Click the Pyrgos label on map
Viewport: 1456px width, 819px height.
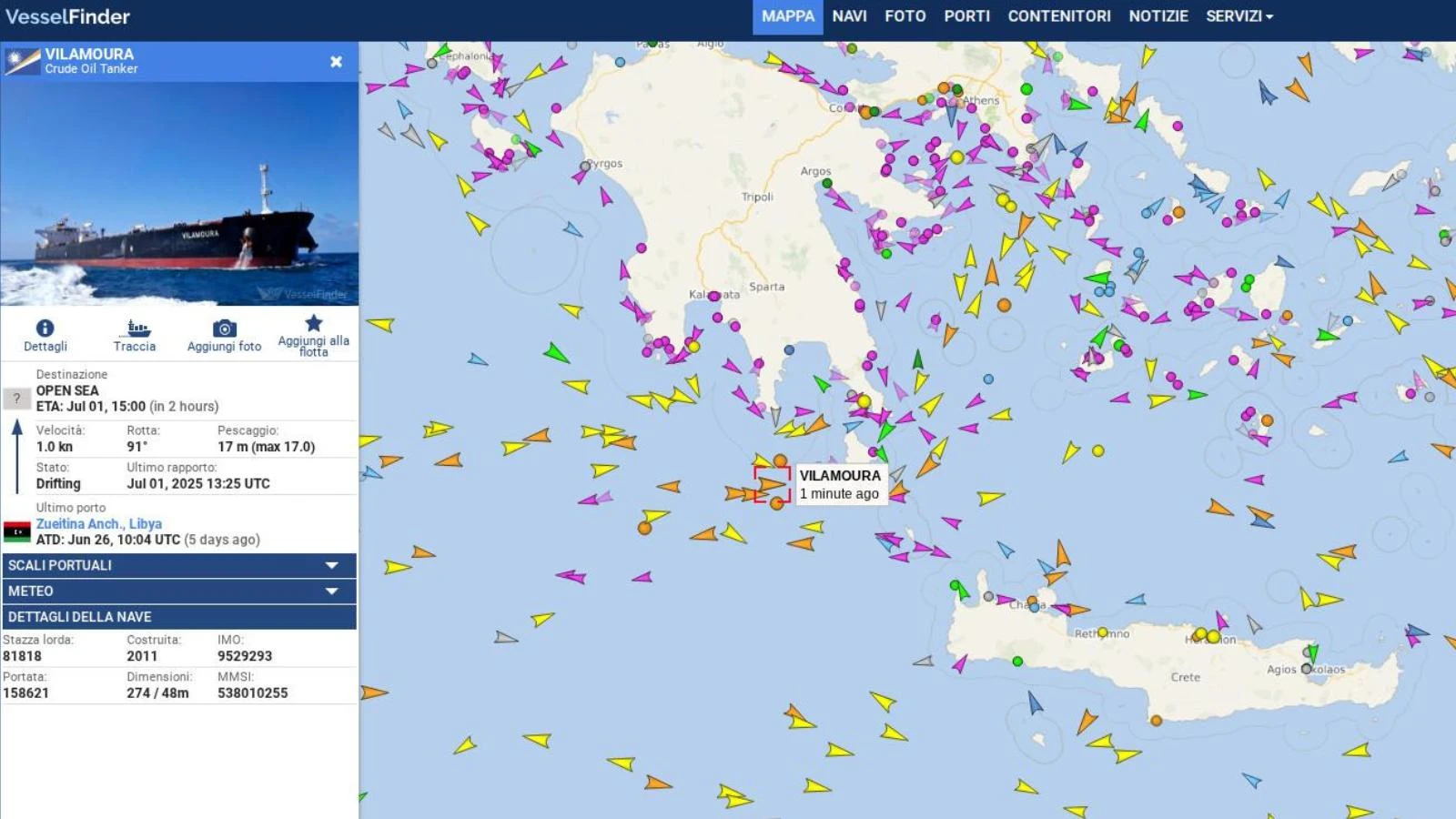[605, 164]
